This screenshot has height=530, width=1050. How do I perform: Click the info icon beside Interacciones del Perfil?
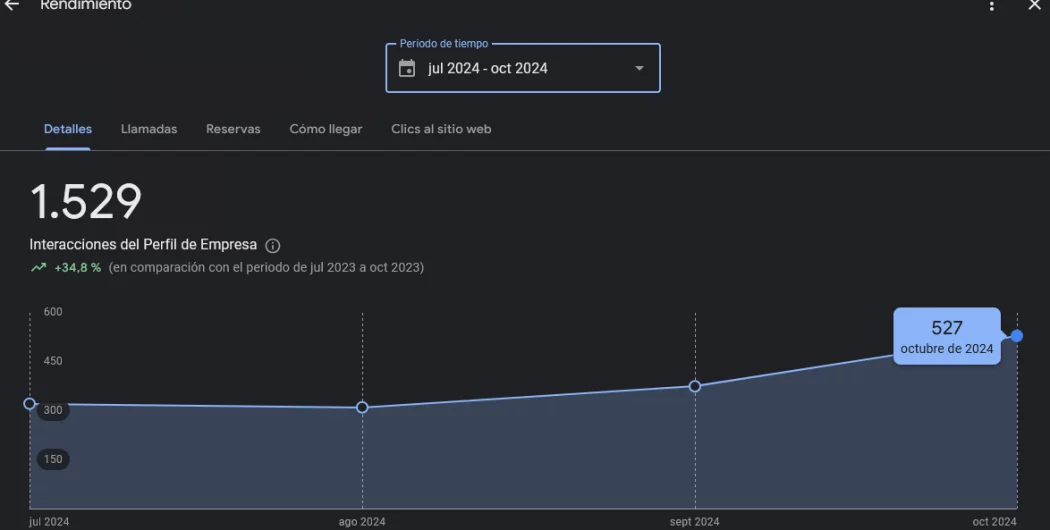[x=273, y=246]
